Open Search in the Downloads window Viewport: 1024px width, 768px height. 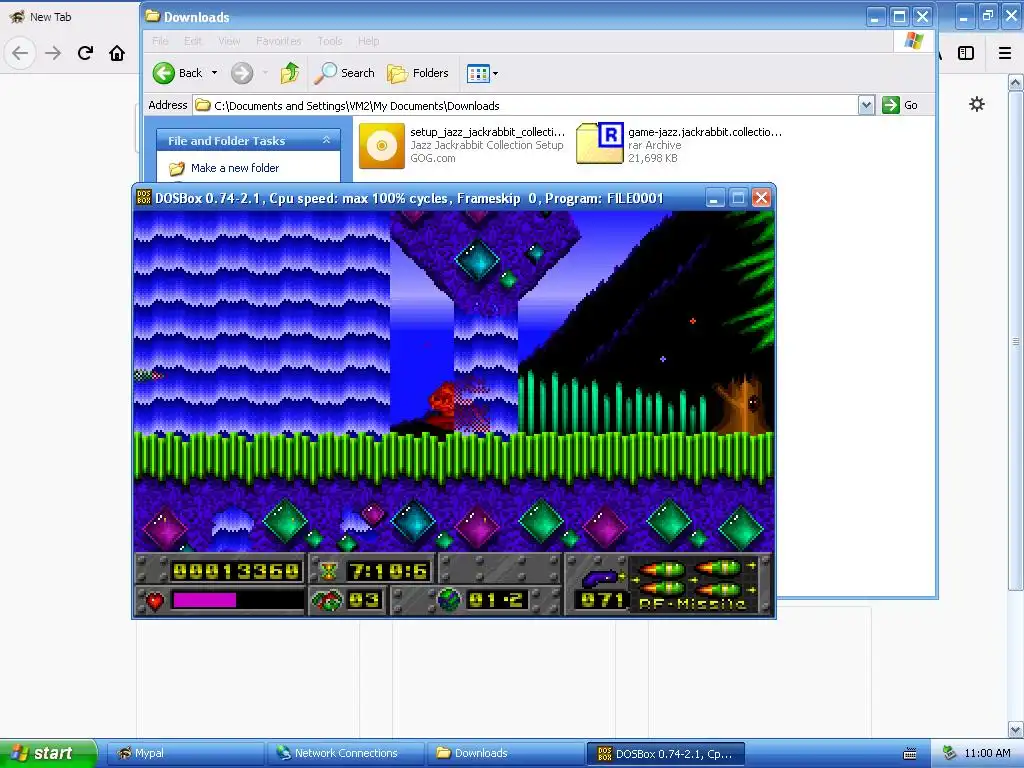pos(344,73)
